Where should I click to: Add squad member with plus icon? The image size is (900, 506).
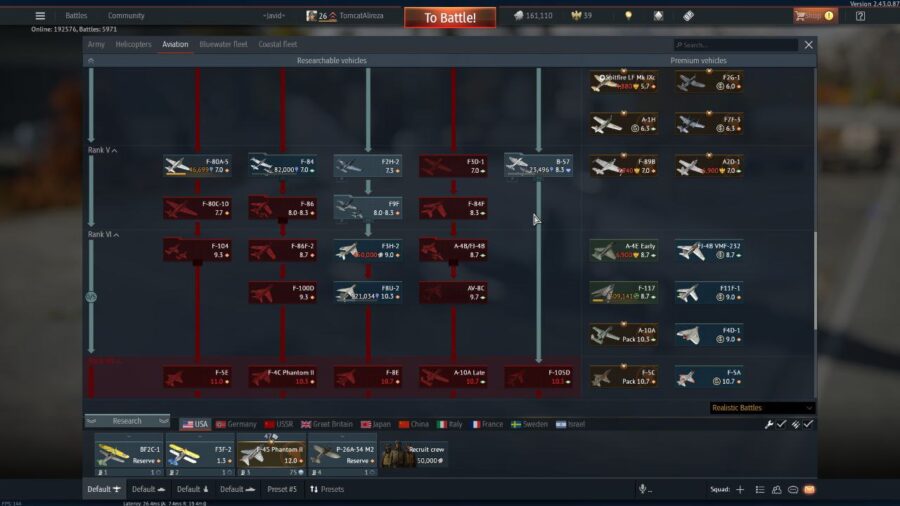(x=740, y=489)
